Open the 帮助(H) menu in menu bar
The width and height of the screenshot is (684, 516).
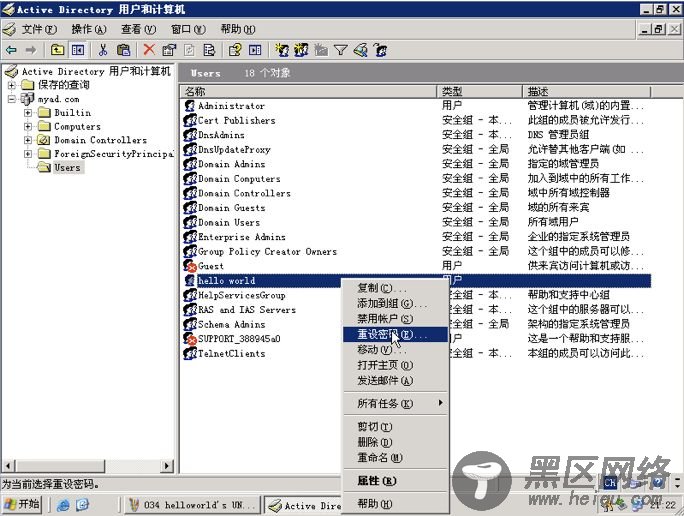point(238,29)
